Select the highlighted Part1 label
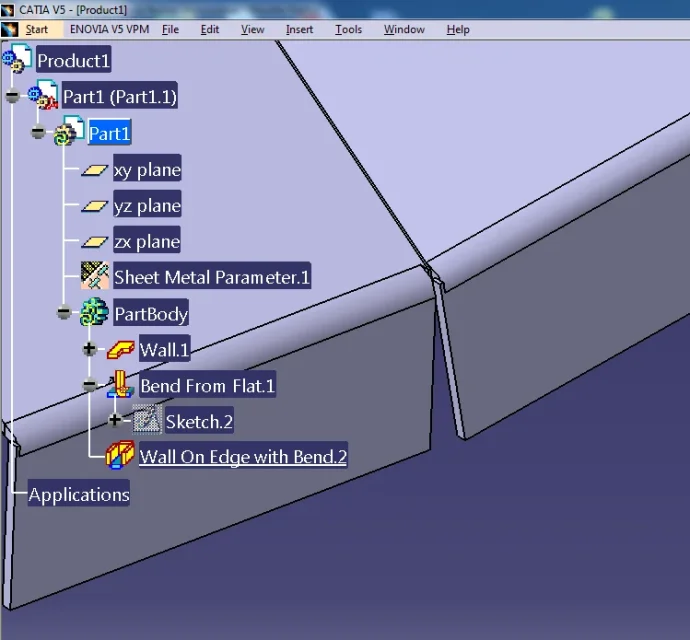 click(x=110, y=132)
